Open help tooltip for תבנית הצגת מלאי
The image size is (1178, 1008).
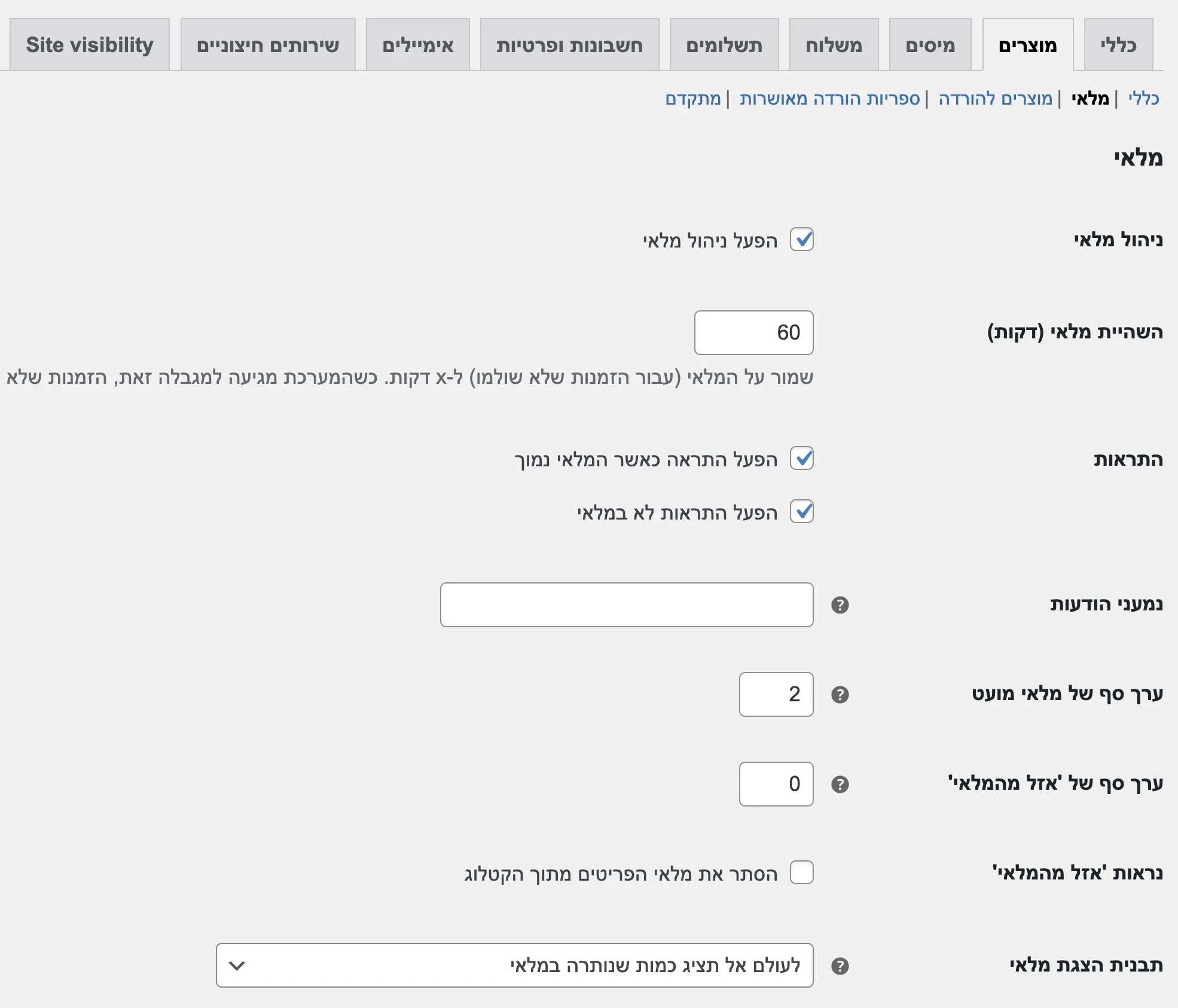[840, 966]
